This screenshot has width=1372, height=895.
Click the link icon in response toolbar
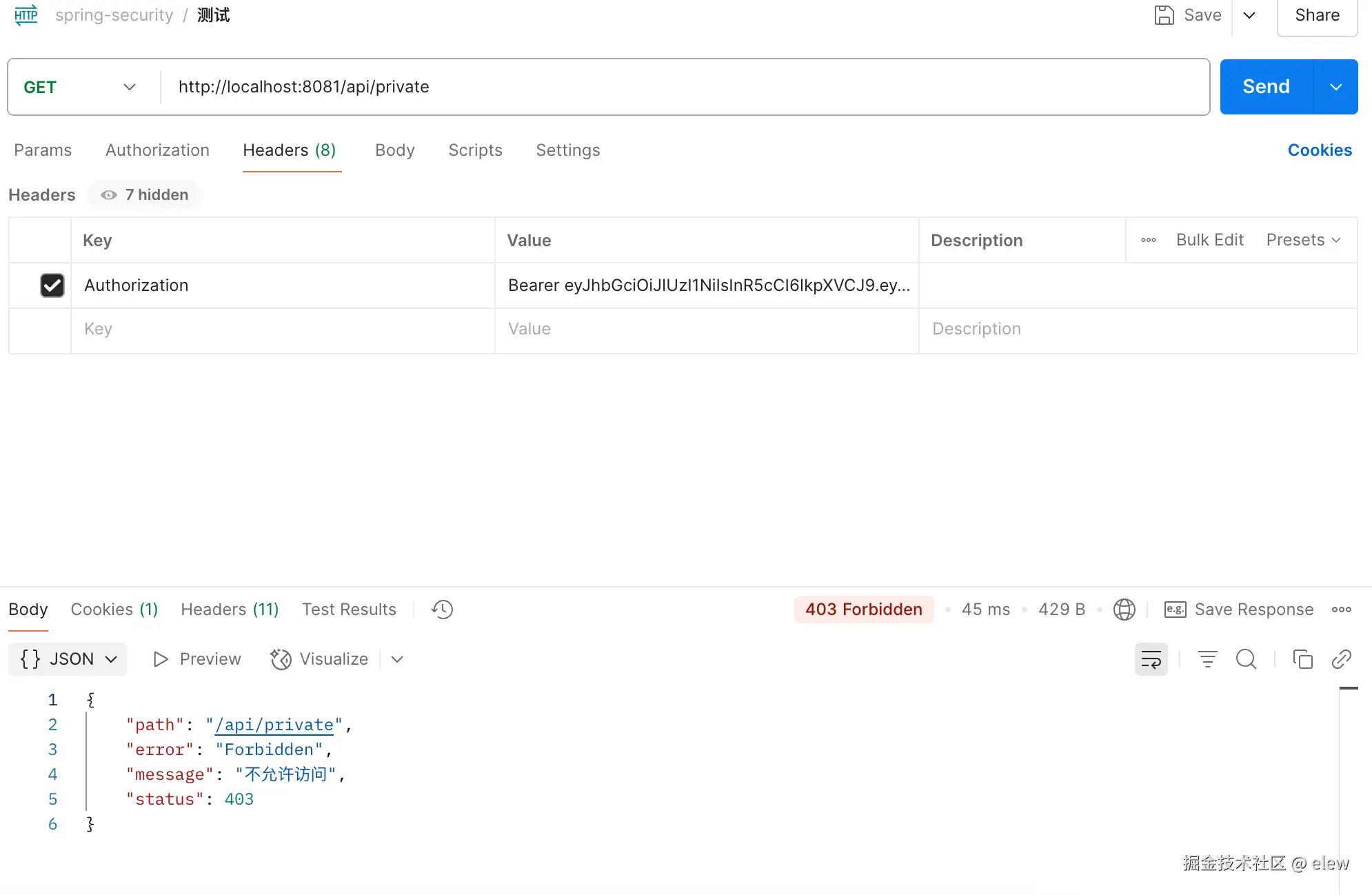(1341, 659)
